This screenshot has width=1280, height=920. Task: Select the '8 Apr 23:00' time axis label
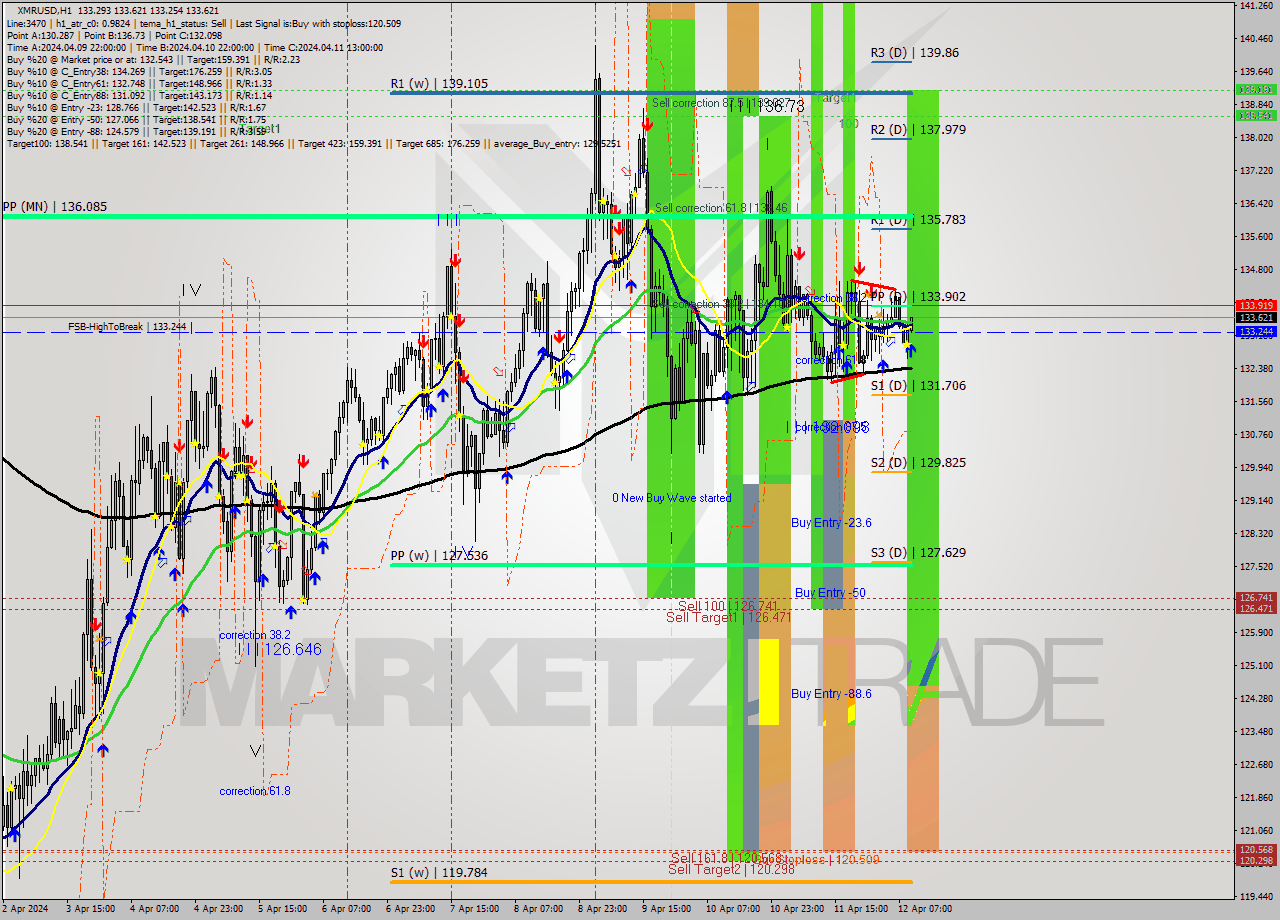(603, 909)
